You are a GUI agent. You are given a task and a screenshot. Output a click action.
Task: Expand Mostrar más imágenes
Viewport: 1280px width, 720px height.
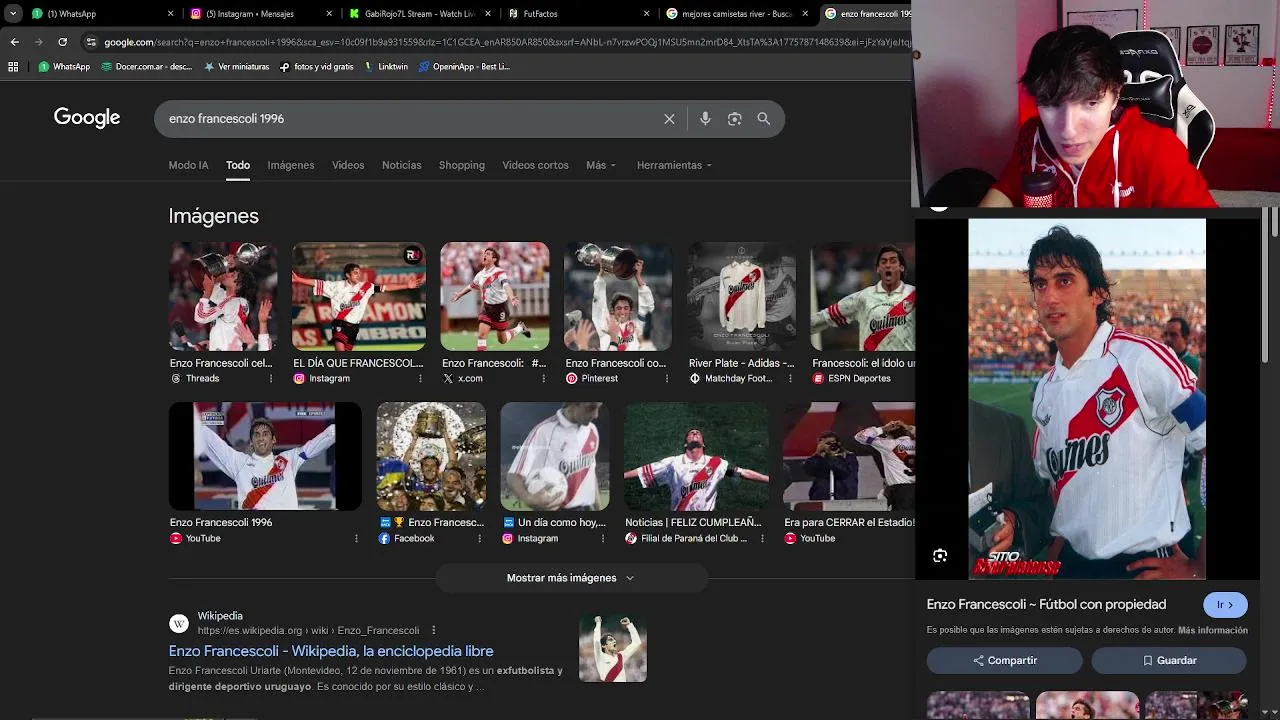click(x=571, y=578)
